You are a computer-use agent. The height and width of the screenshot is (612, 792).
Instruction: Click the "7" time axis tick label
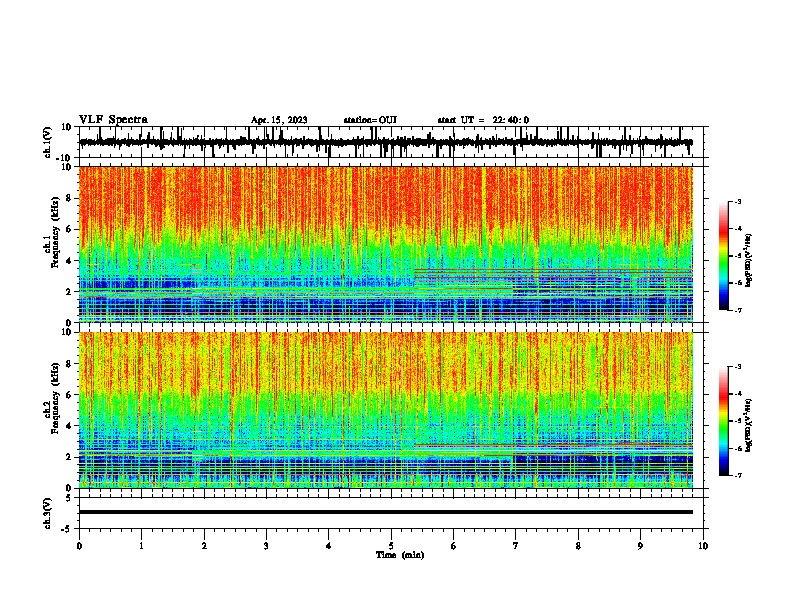(x=516, y=546)
